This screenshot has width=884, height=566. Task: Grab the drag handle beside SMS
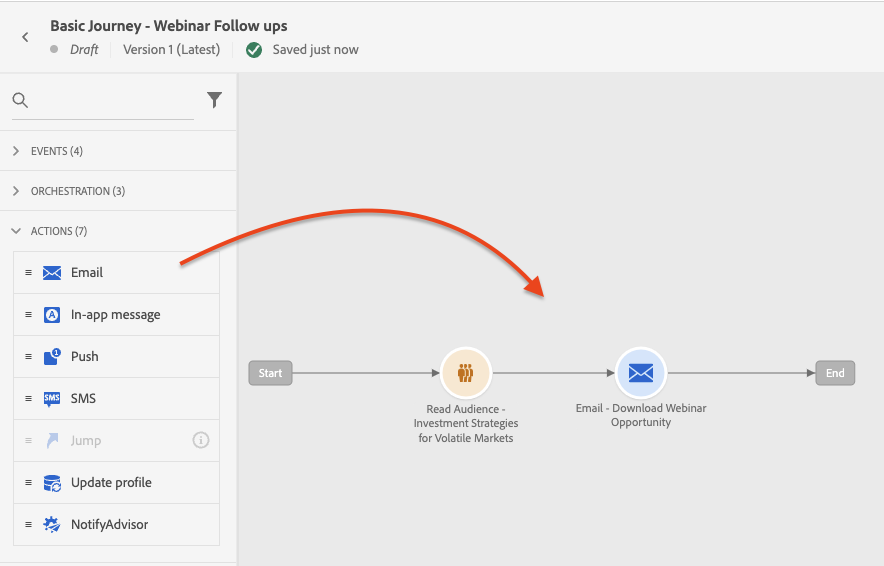tap(28, 399)
